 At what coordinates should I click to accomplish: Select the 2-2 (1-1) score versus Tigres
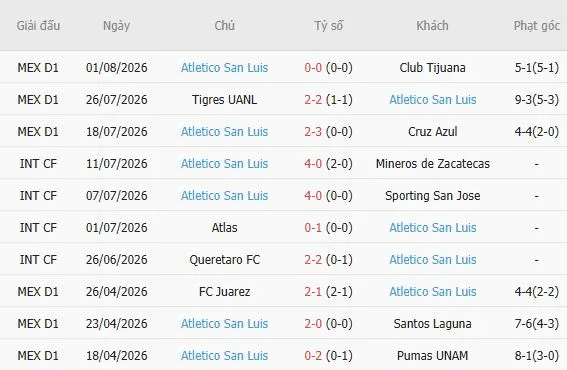328,99
